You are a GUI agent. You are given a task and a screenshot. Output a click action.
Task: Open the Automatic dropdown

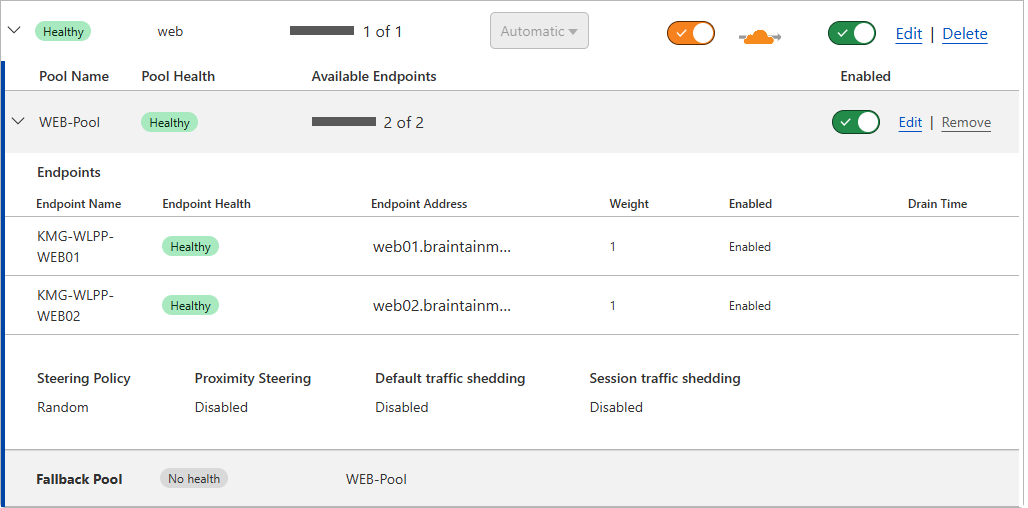(x=539, y=31)
